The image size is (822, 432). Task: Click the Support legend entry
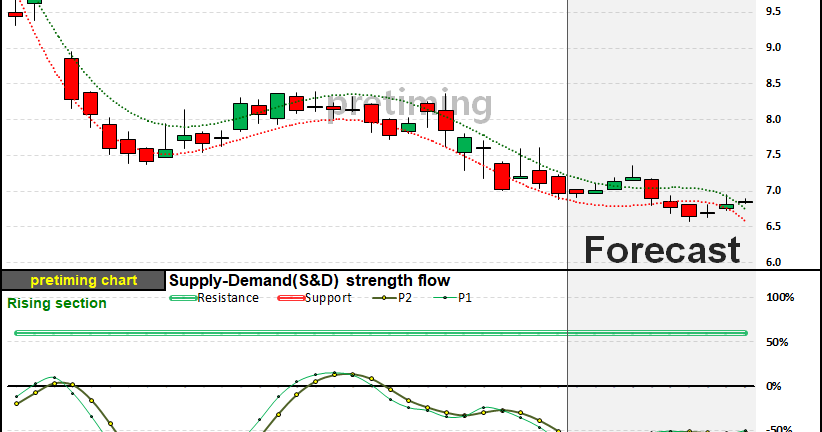pyautogui.click(x=313, y=298)
